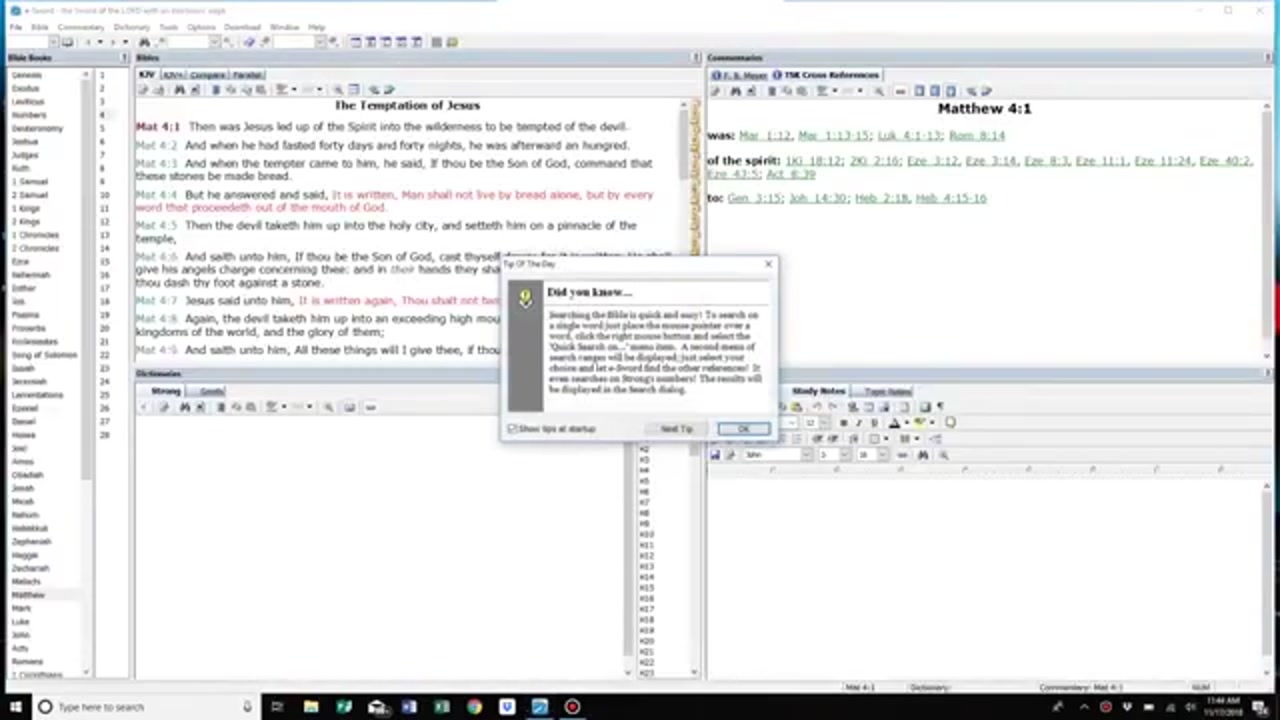Screen dimensions: 1280x720
Task: Click the font color icon in Study Notes
Action: click(894, 423)
